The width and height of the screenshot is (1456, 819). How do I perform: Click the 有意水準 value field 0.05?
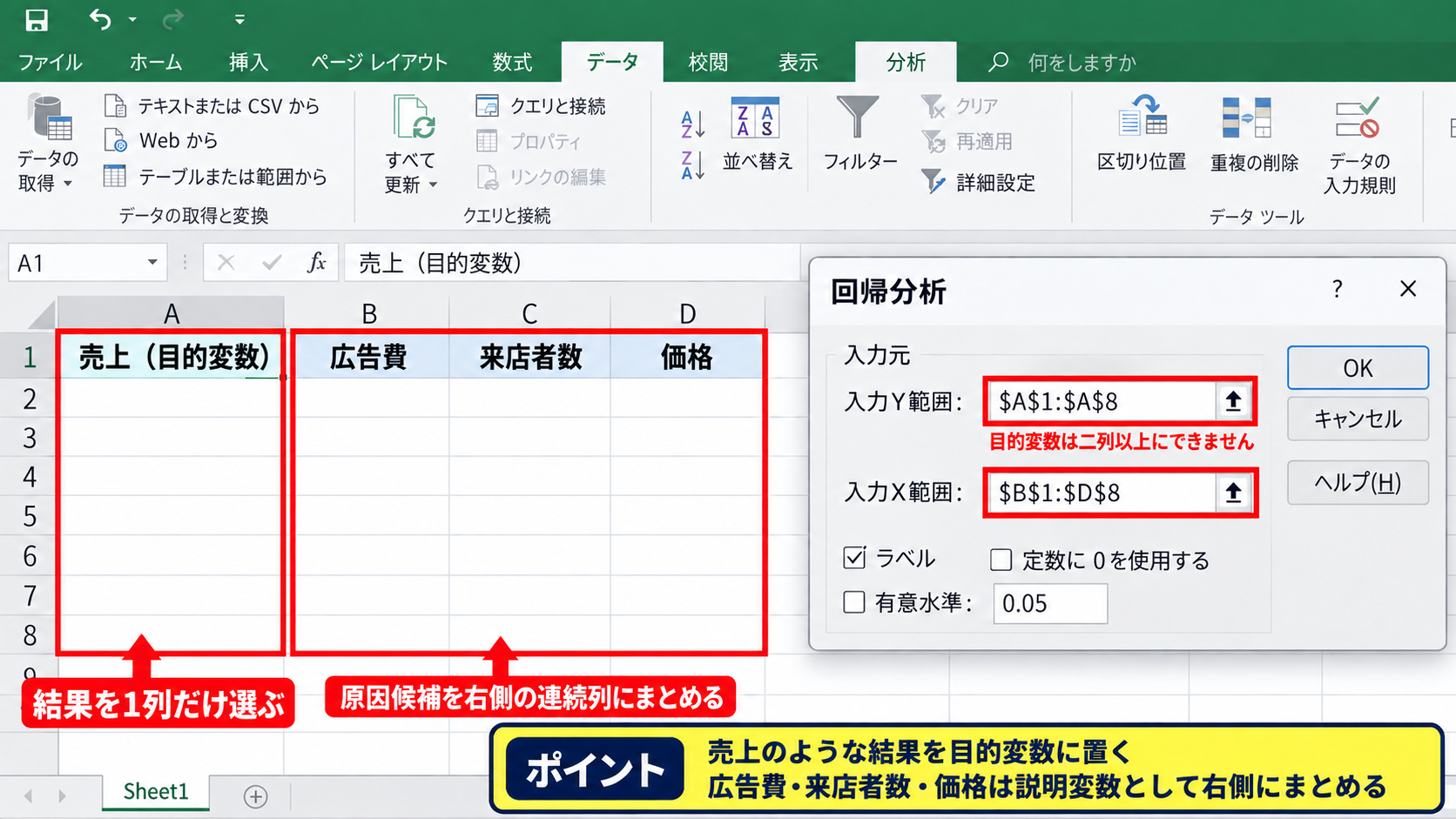pos(1050,603)
